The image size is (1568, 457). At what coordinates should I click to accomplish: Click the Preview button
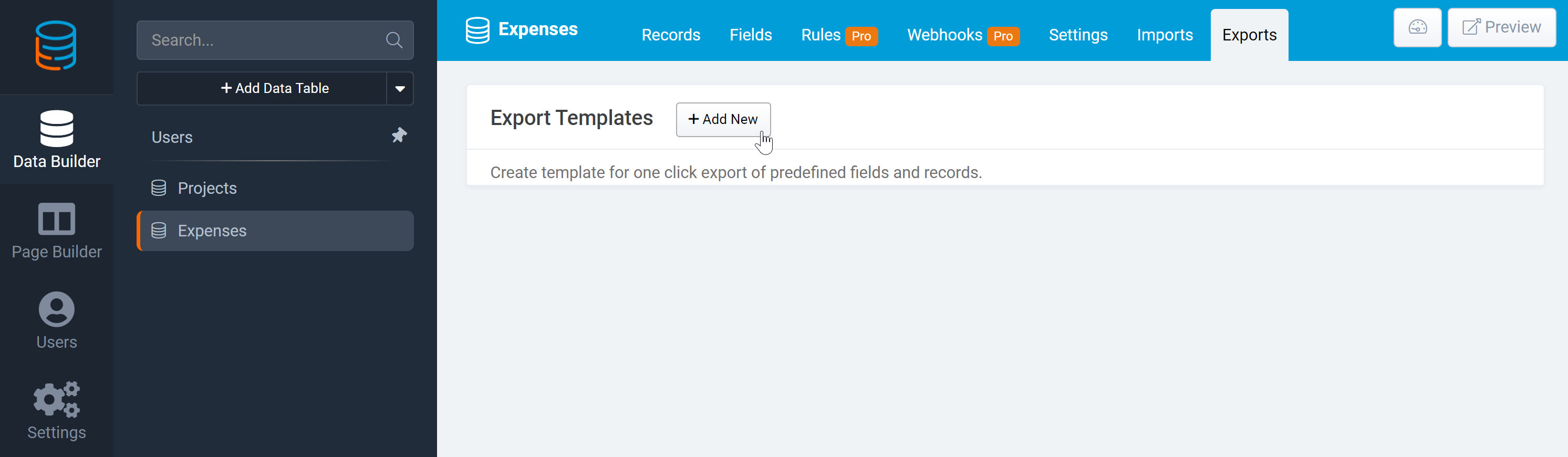click(x=1501, y=27)
